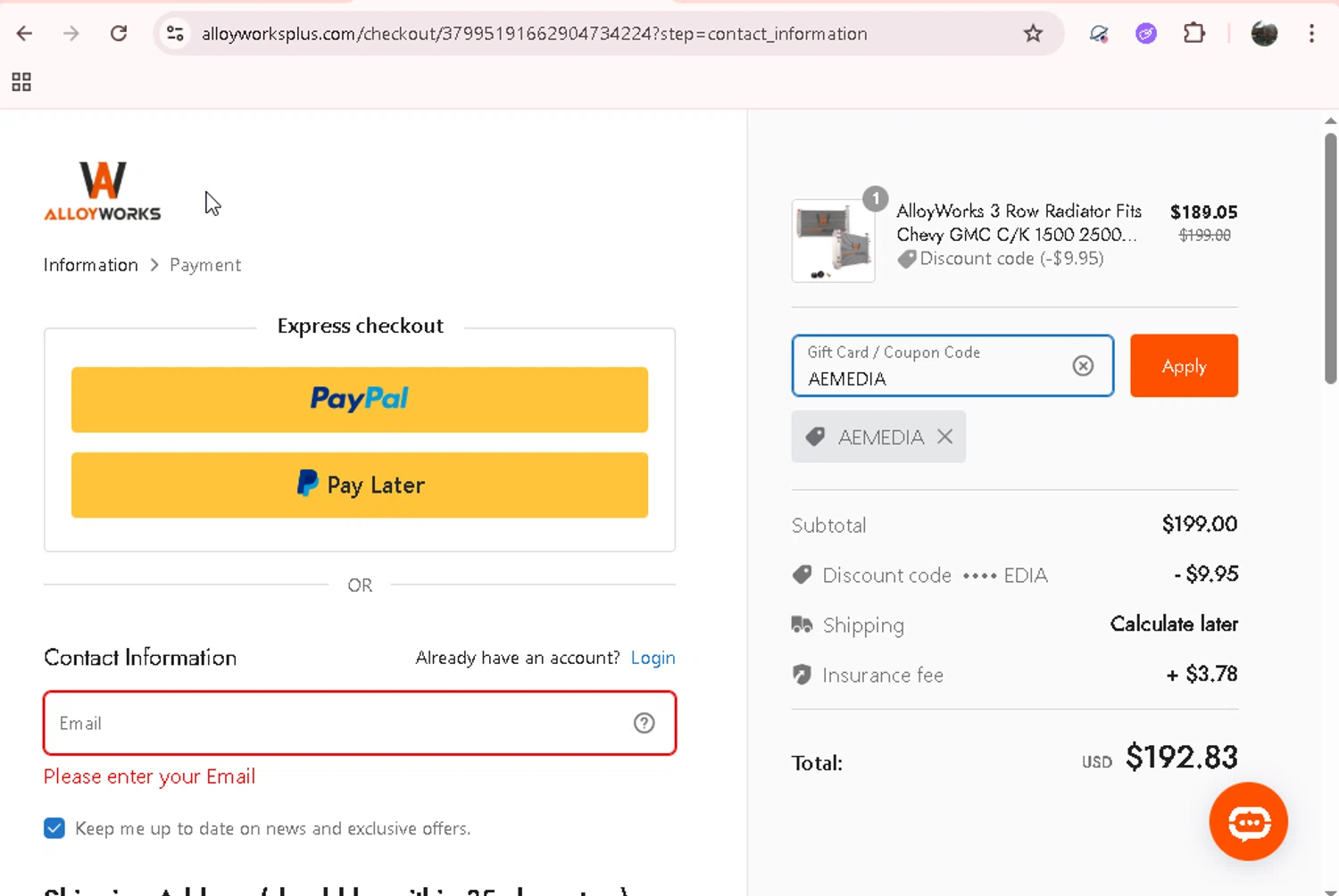
Task: Check out with the PayPal button
Action: [360, 400]
